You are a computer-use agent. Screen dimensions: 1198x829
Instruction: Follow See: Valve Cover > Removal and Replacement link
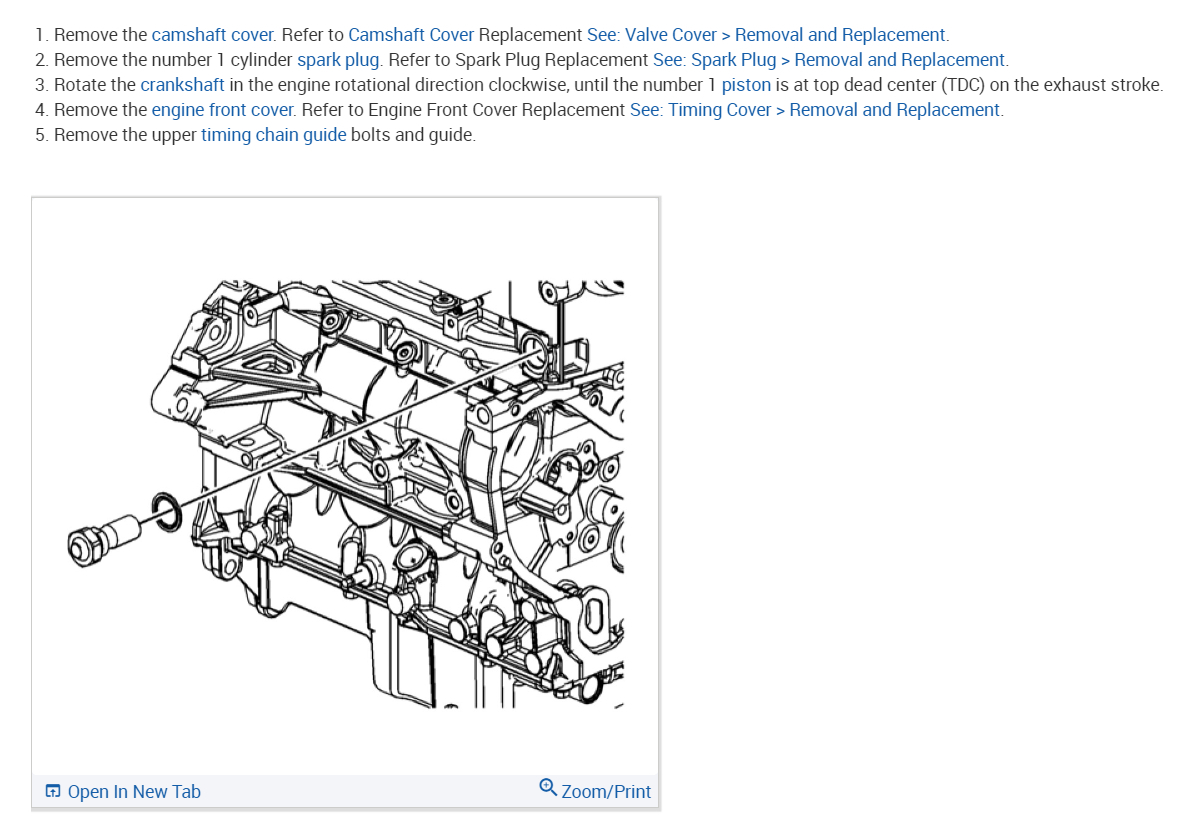[x=766, y=35]
